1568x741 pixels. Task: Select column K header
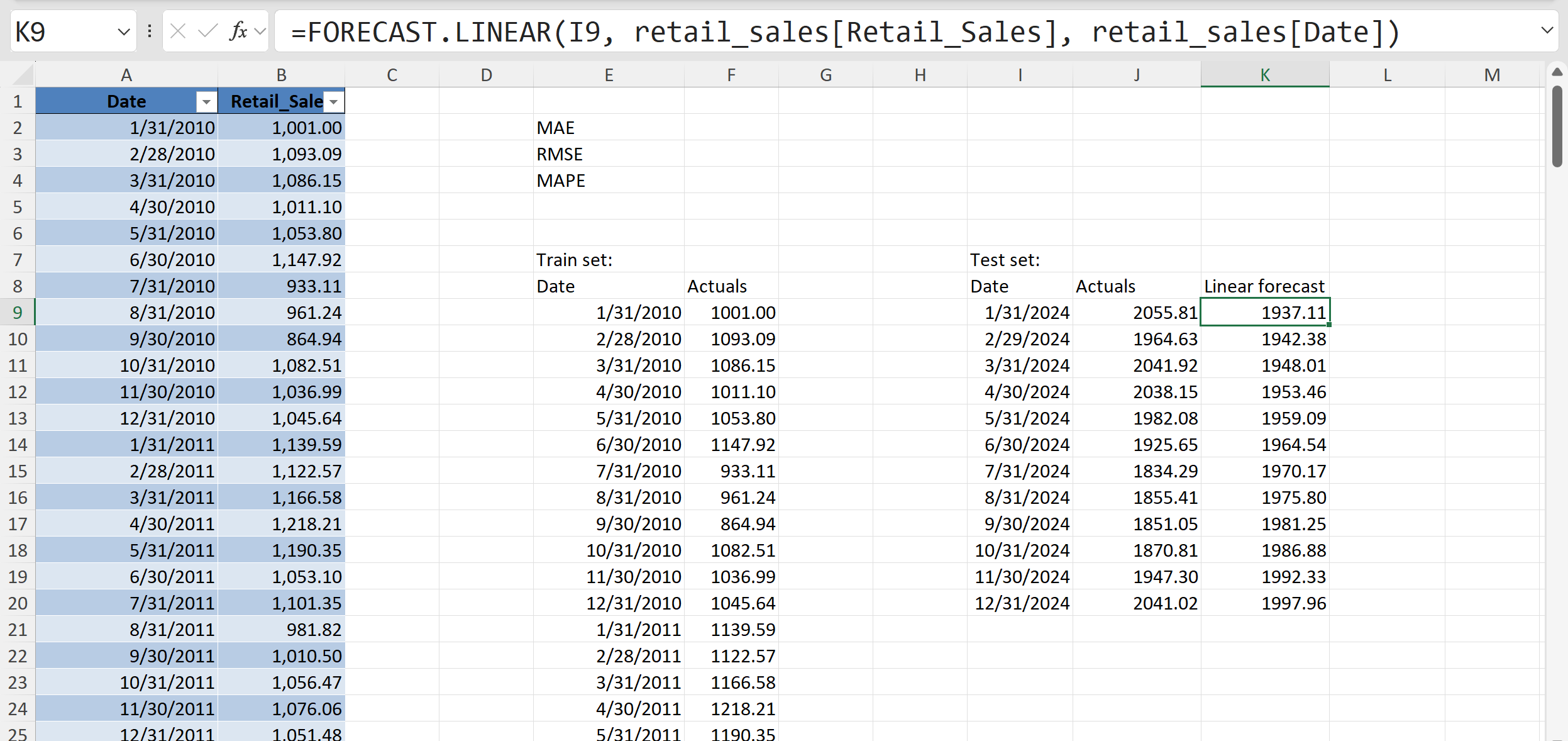pyautogui.click(x=1264, y=75)
